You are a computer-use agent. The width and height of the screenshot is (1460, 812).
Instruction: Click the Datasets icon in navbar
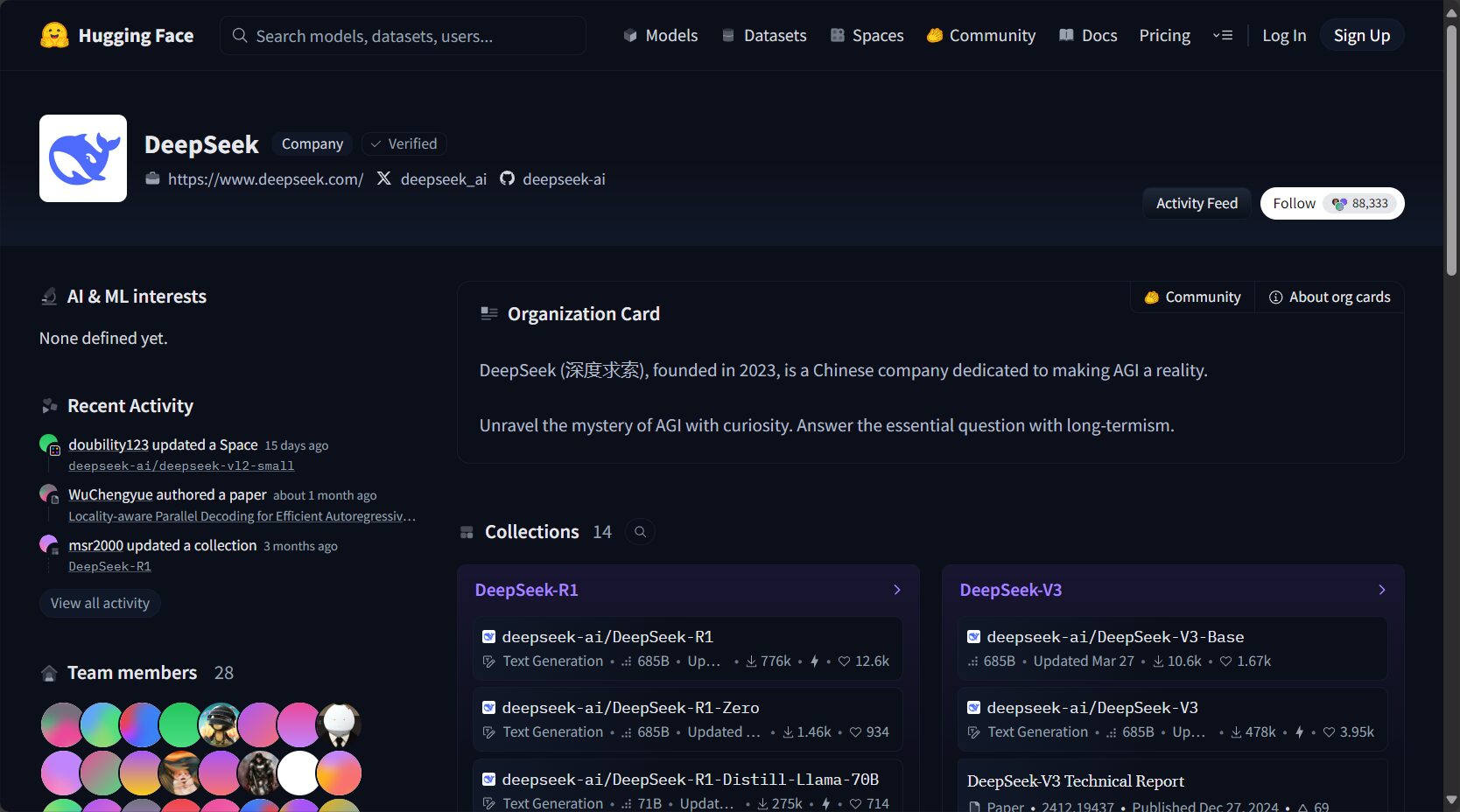[x=728, y=36]
